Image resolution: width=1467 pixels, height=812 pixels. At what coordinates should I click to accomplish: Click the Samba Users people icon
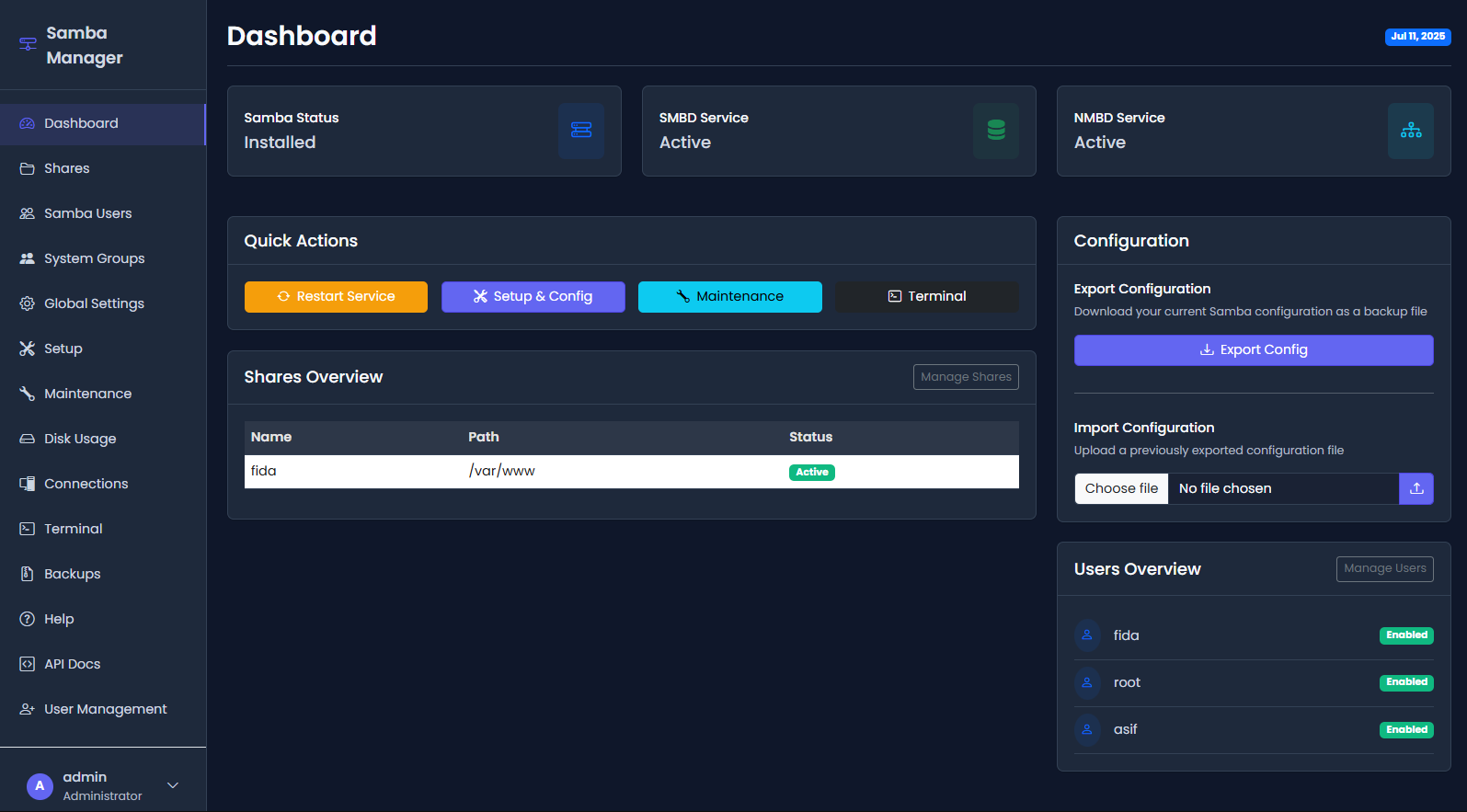pyautogui.click(x=28, y=213)
